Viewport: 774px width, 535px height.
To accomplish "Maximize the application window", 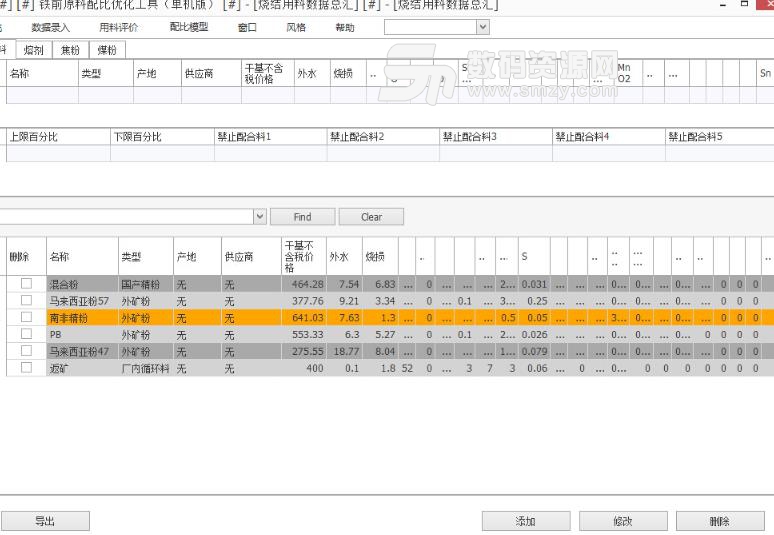I will coord(744,4).
